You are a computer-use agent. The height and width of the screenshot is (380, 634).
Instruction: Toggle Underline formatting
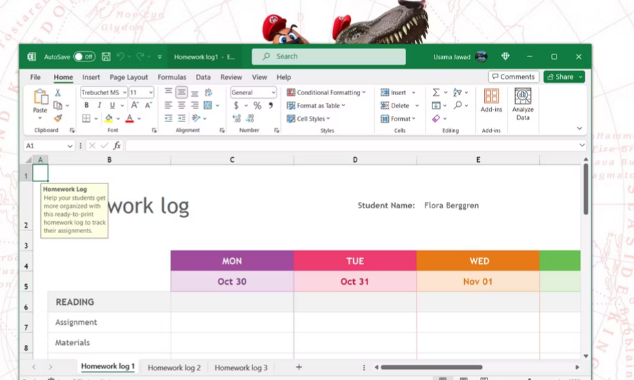(x=112, y=106)
